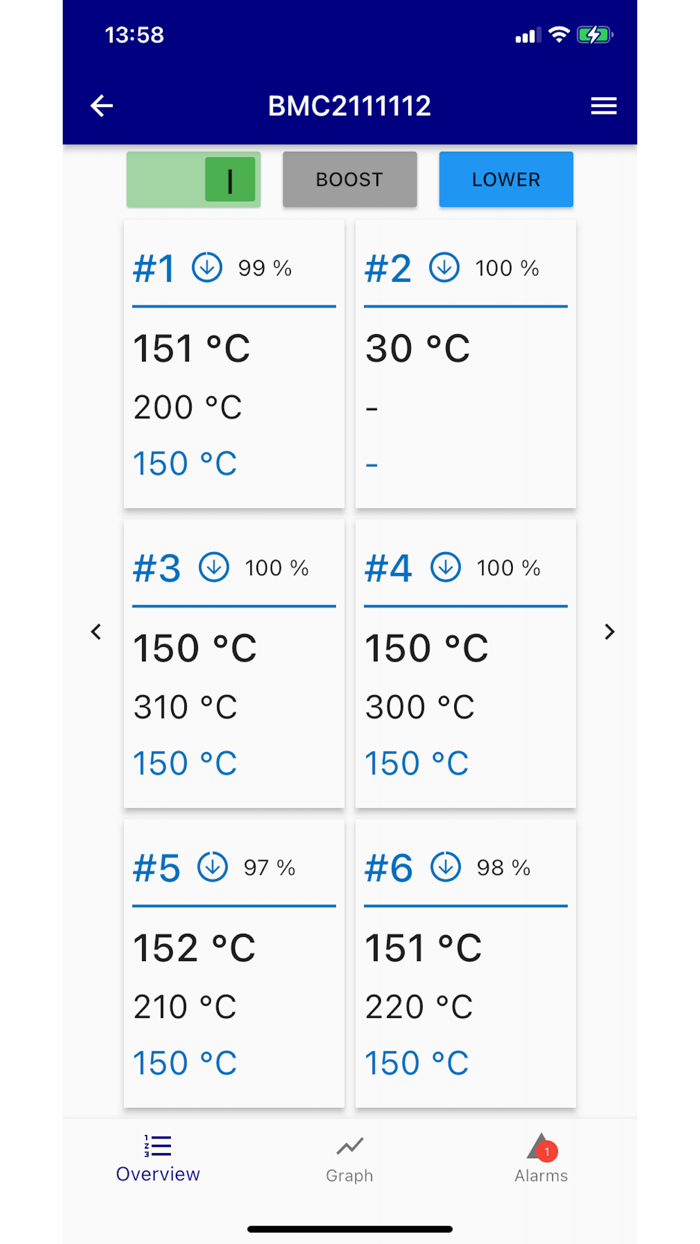Open the hamburger menu
The width and height of the screenshot is (700, 1244).
pos(603,106)
